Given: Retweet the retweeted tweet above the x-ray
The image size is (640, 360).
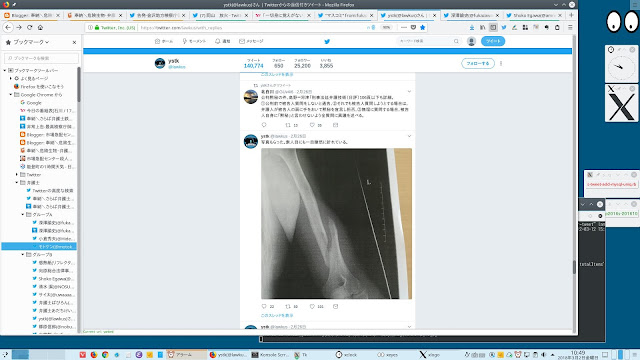Looking at the screenshot, I should click(x=288, y=125).
